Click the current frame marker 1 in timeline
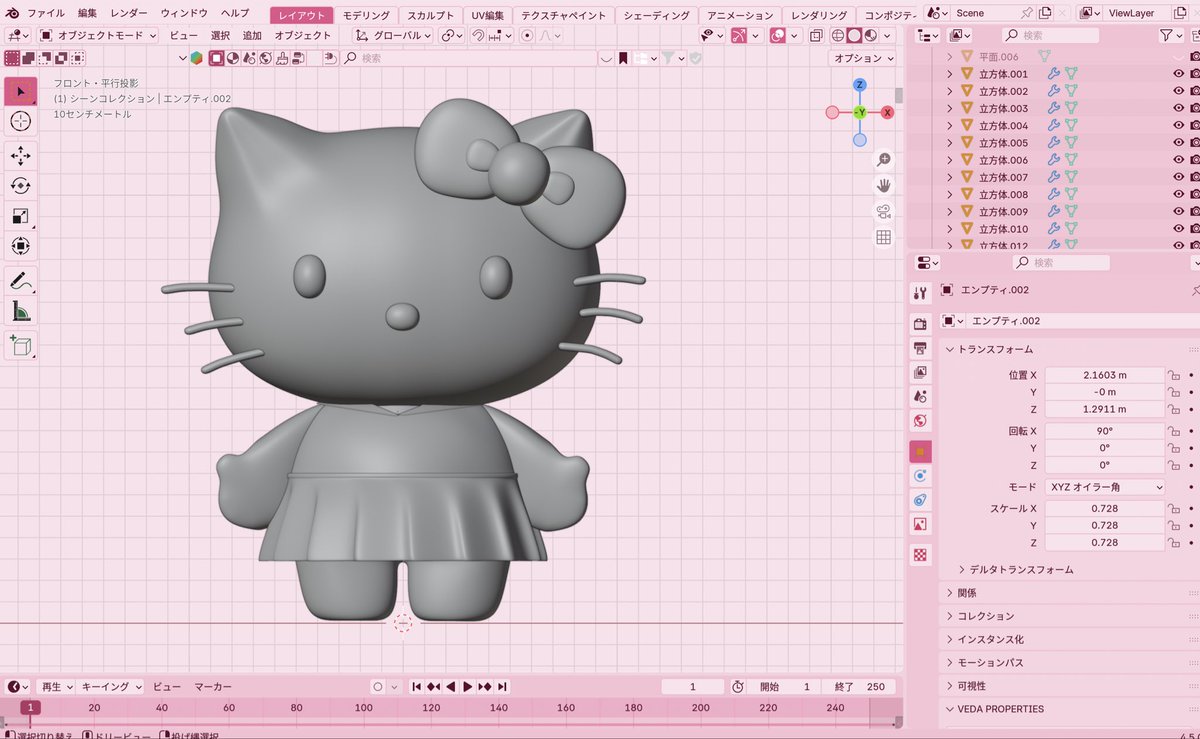The image size is (1200, 739). coord(32,708)
